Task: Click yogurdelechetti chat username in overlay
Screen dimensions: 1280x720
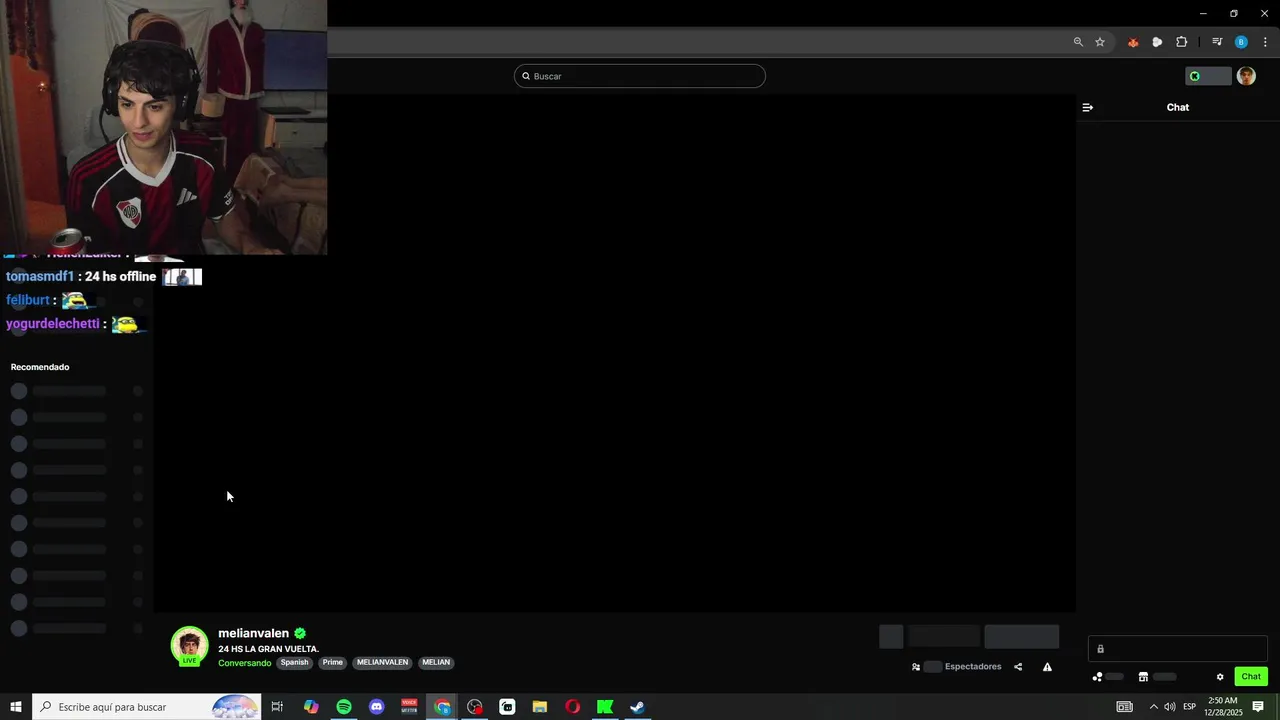Action: [53, 324]
